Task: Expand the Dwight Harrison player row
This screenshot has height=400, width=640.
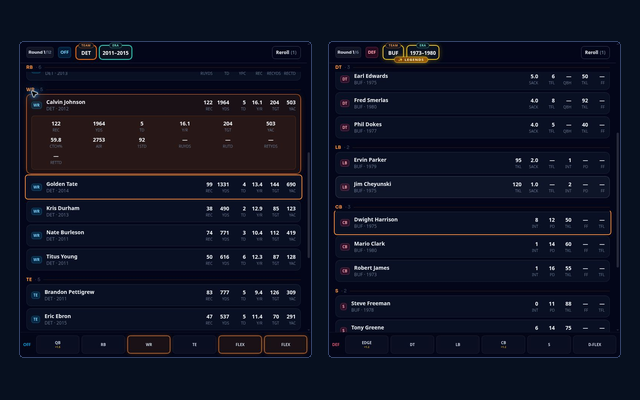Action: (472, 222)
